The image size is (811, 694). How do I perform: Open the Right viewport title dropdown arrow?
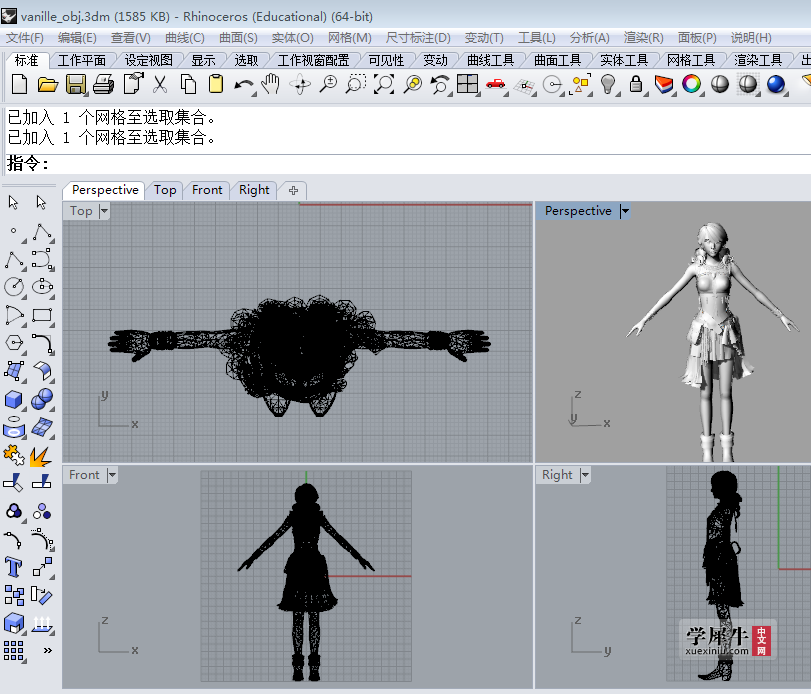(585, 475)
